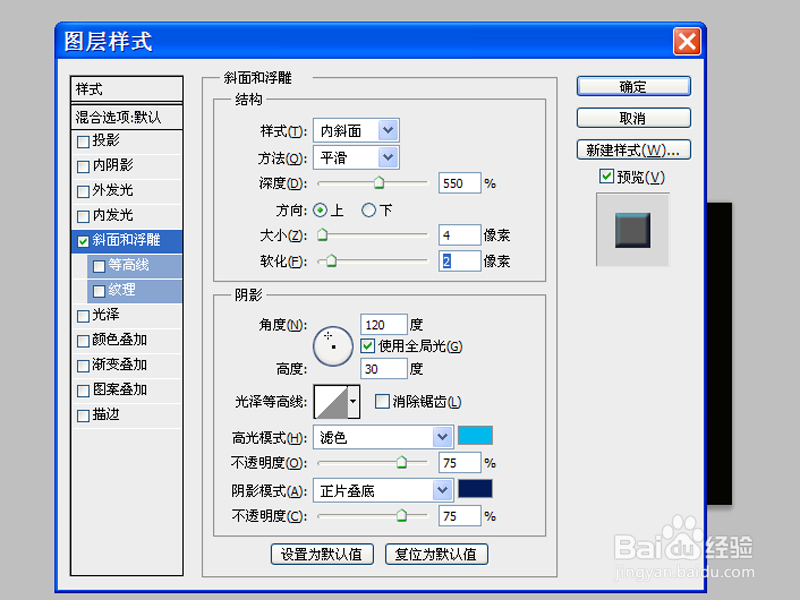Enable the 光泽 checkbox
The image size is (800, 600).
83,316
